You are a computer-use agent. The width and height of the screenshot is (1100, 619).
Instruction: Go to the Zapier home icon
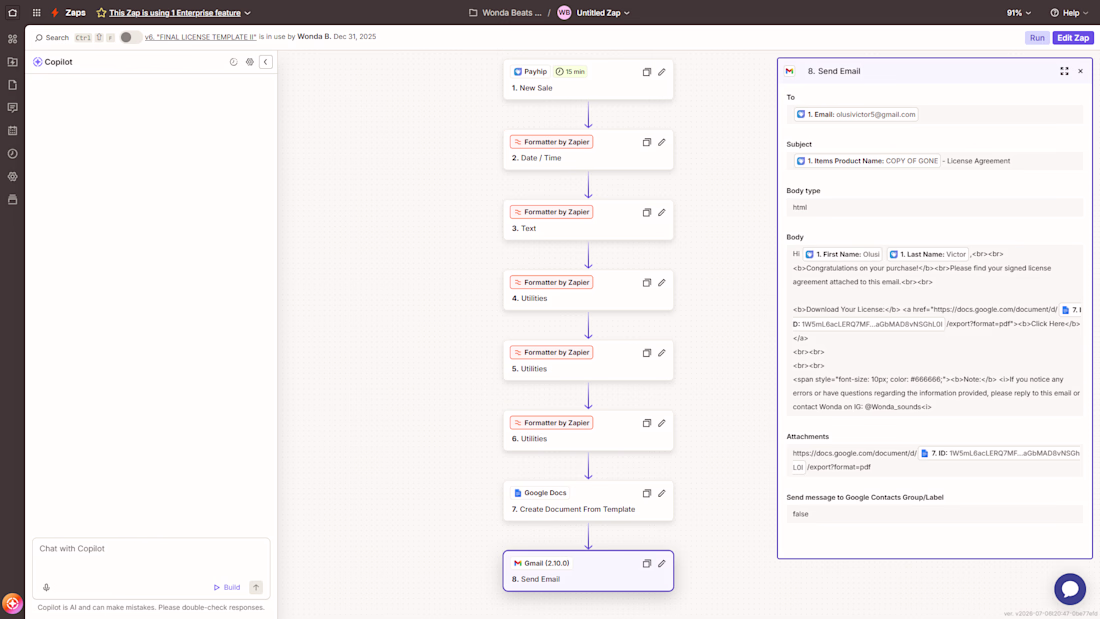click(13, 13)
